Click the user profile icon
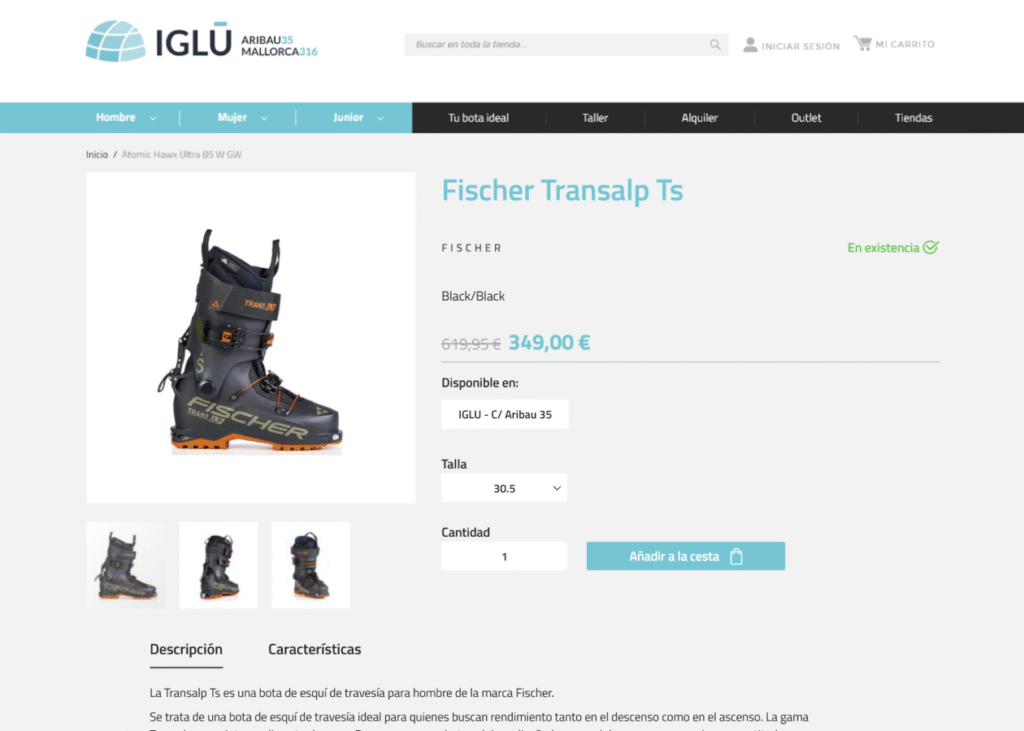The height and width of the screenshot is (731, 1024). coord(750,44)
